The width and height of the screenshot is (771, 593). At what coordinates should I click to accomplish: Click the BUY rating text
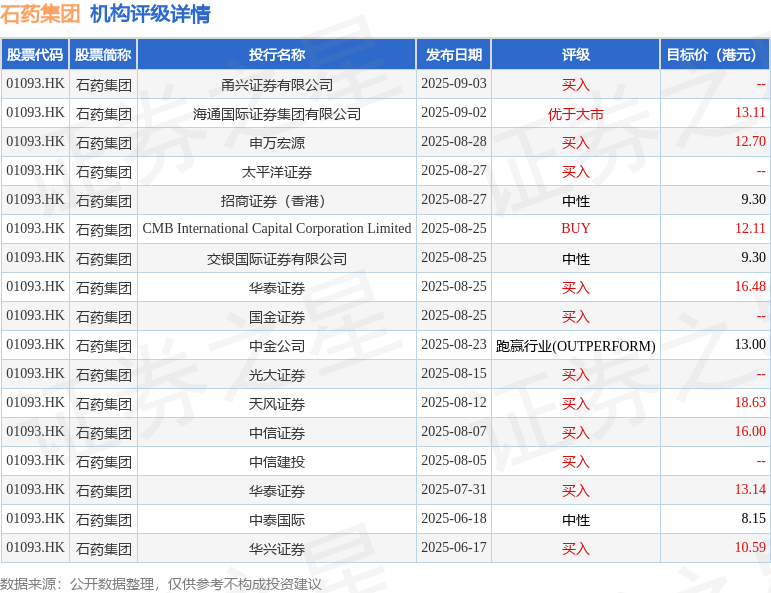(576, 229)
